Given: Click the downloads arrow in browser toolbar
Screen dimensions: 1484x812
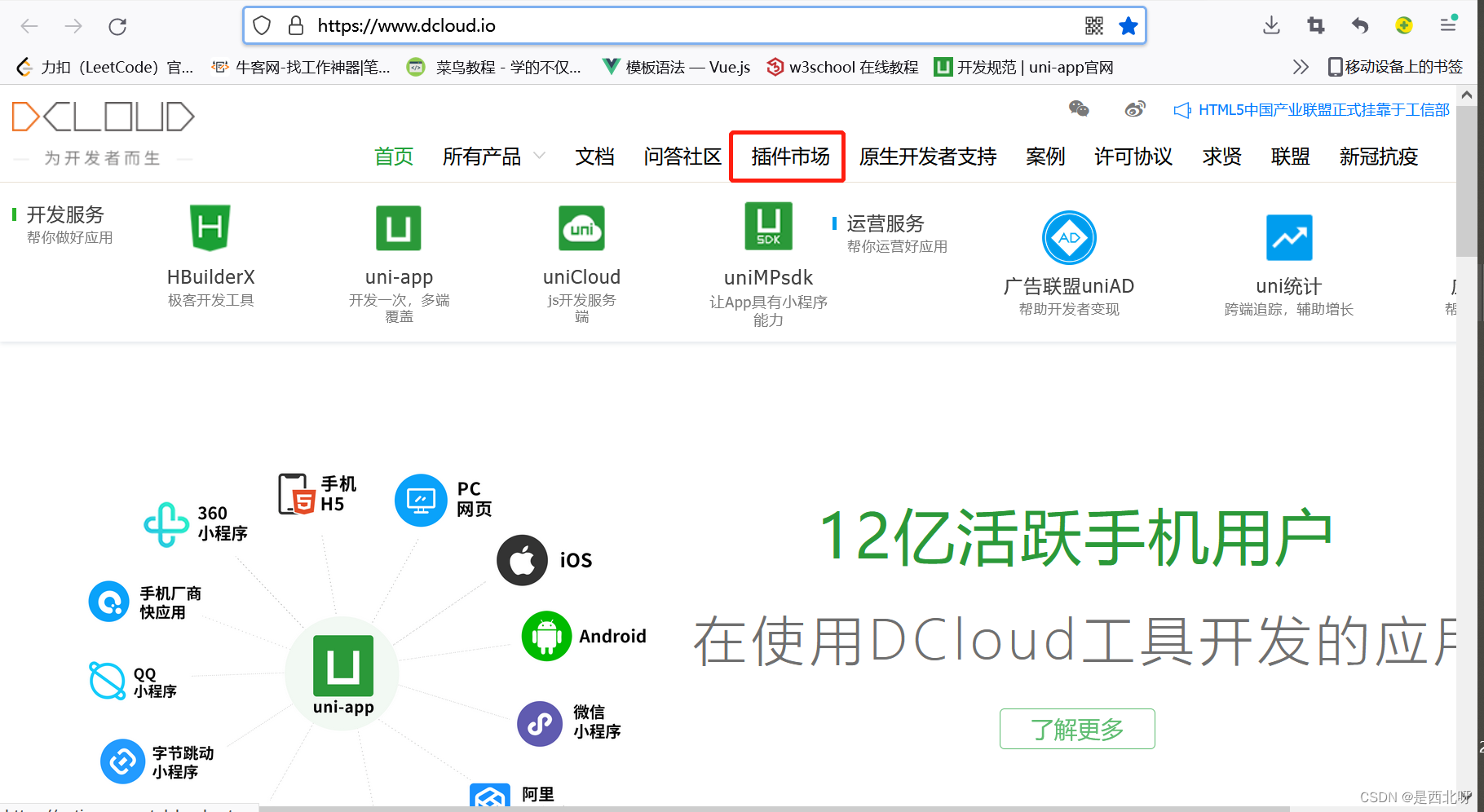Looking at the screenshot, I should [x=1271, y=25].
